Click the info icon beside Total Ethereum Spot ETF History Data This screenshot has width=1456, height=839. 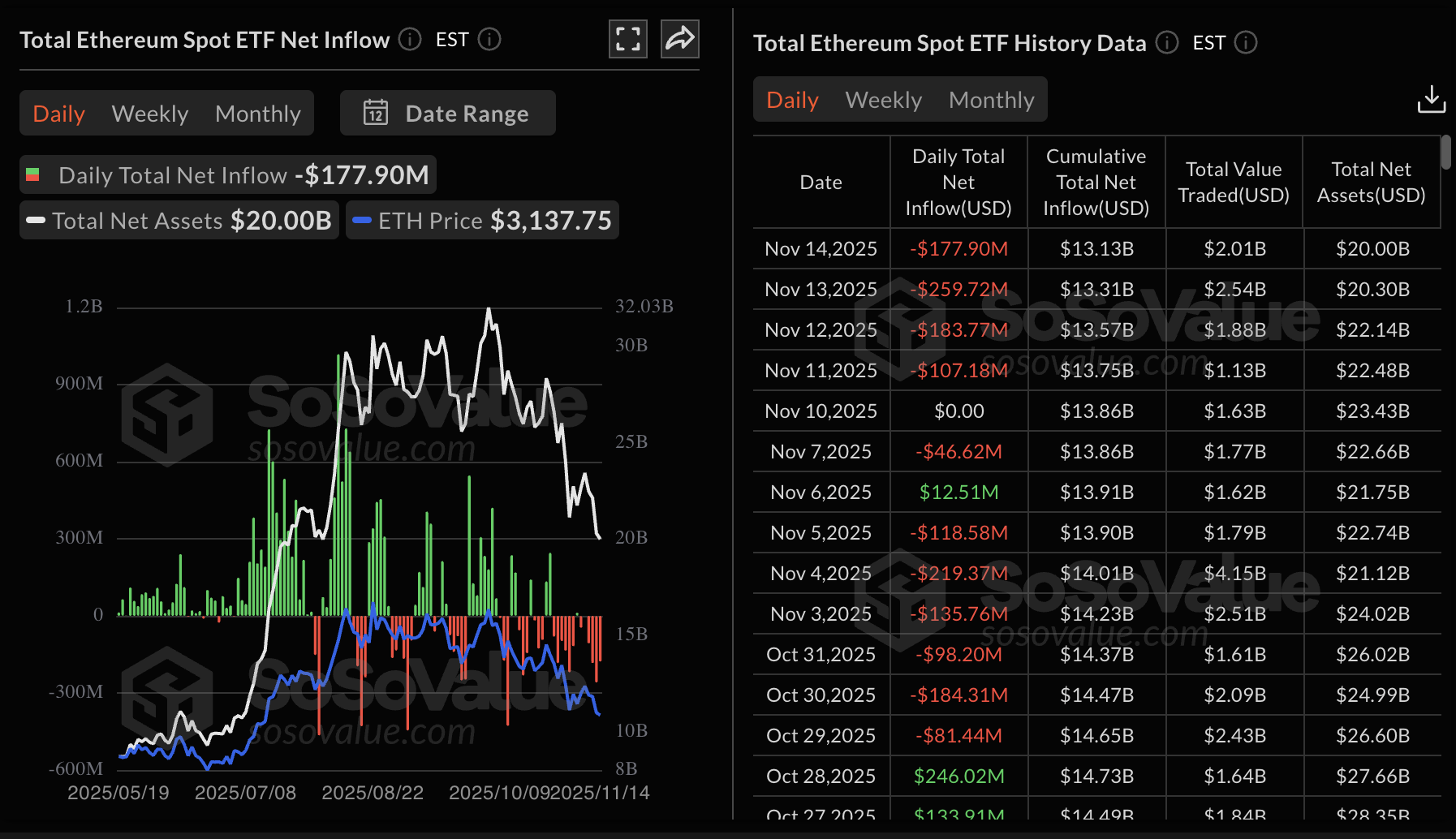point(1167,43)
